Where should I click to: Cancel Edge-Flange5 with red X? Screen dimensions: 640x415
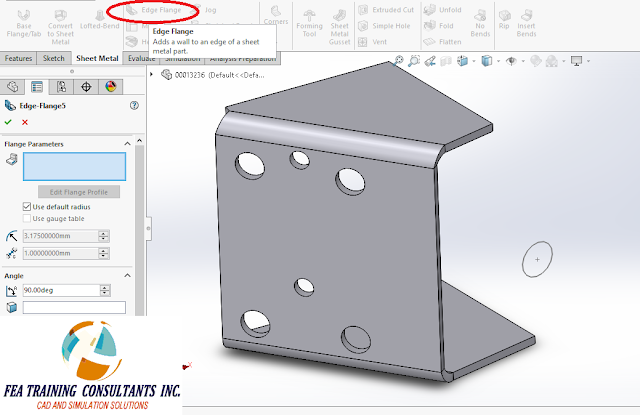point(25,122)
